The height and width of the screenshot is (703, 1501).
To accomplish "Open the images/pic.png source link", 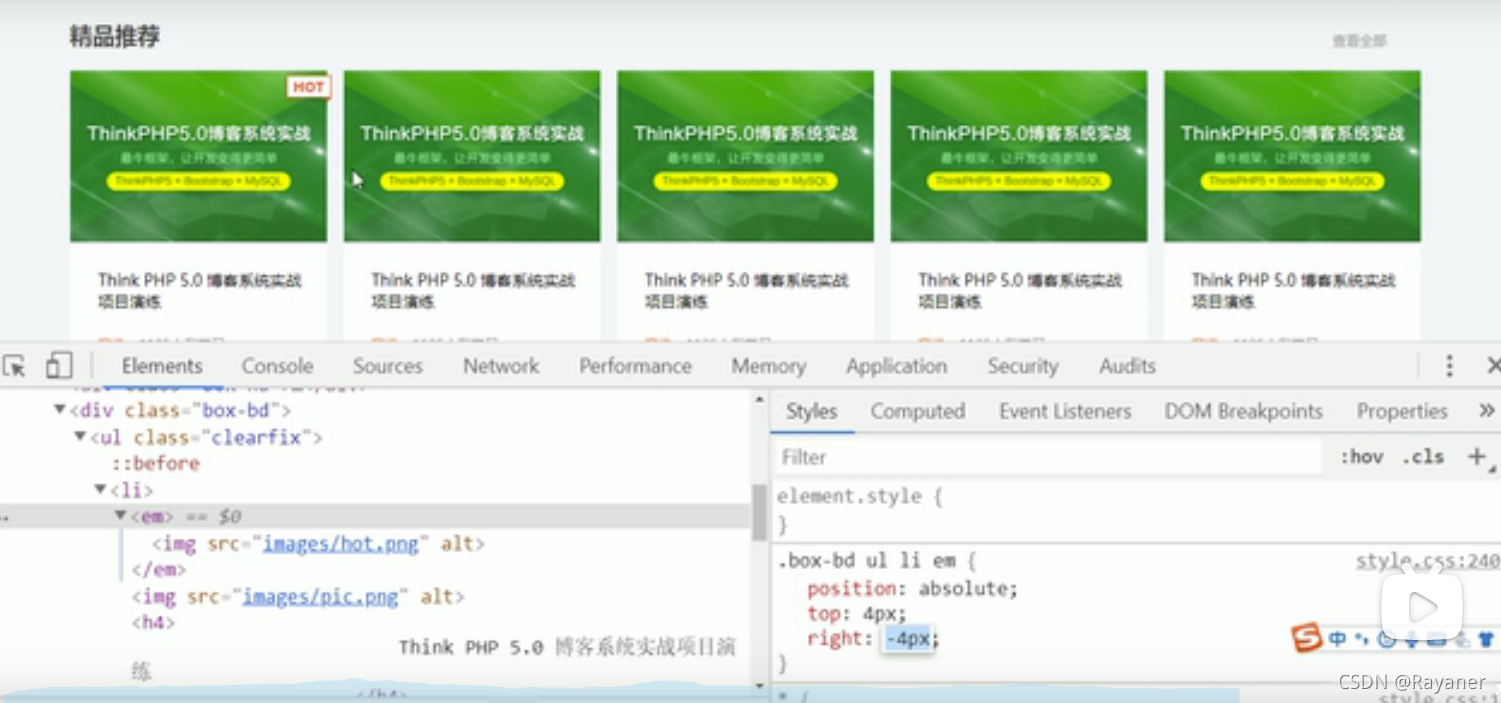I will 320,597.
